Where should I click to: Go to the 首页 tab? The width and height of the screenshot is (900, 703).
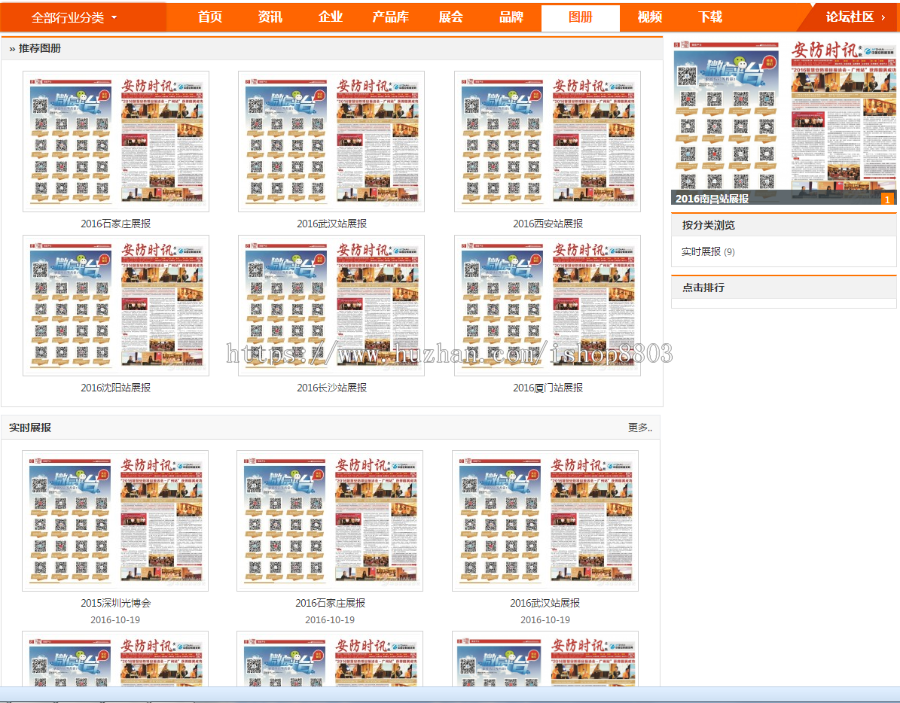(x=210, y=17)
